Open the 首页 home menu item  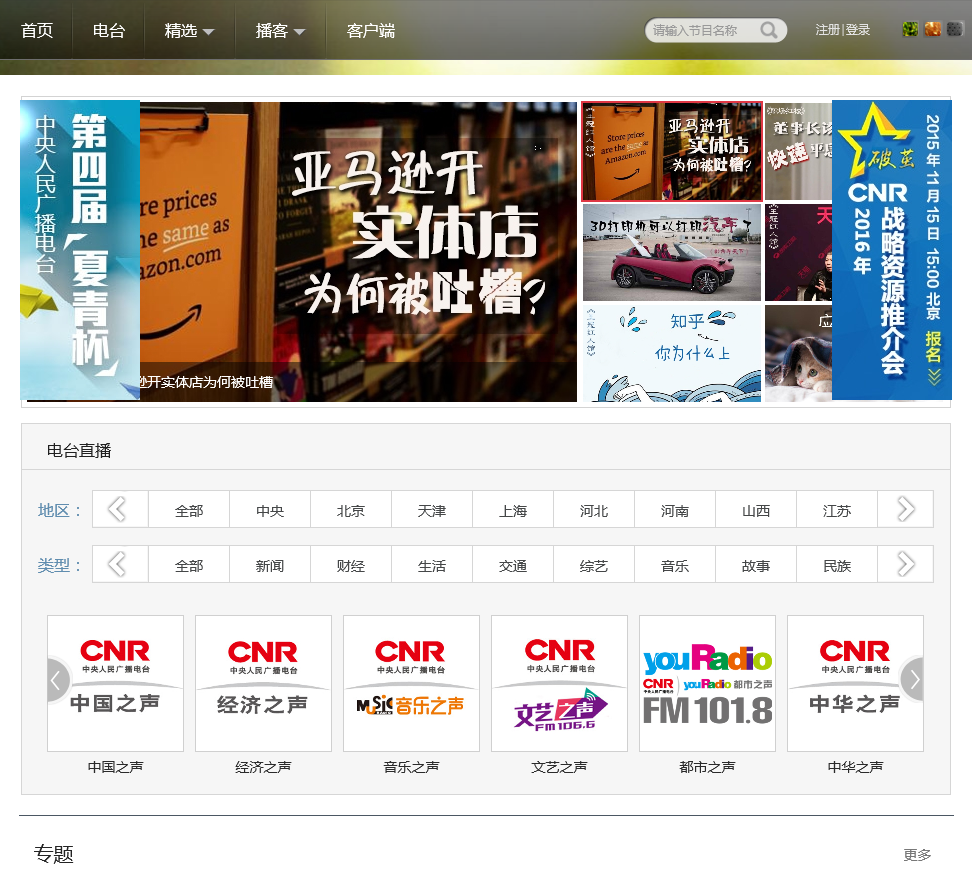pyautogui.click(x=37, y=30)
